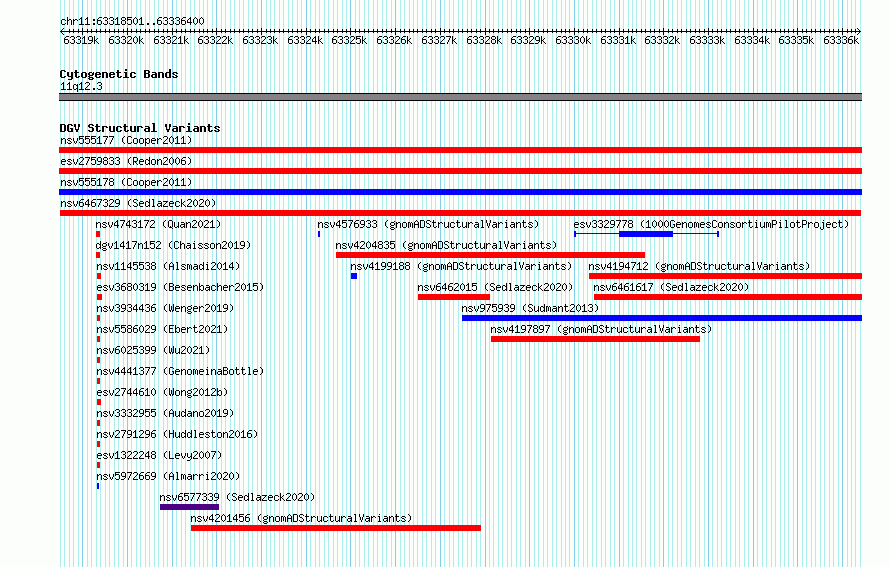Image resolution: width=890 pixels, height=567 pixels.
Task: Open the nsv3934436 (Wenger2019) variant label
Action: [165, 308]
